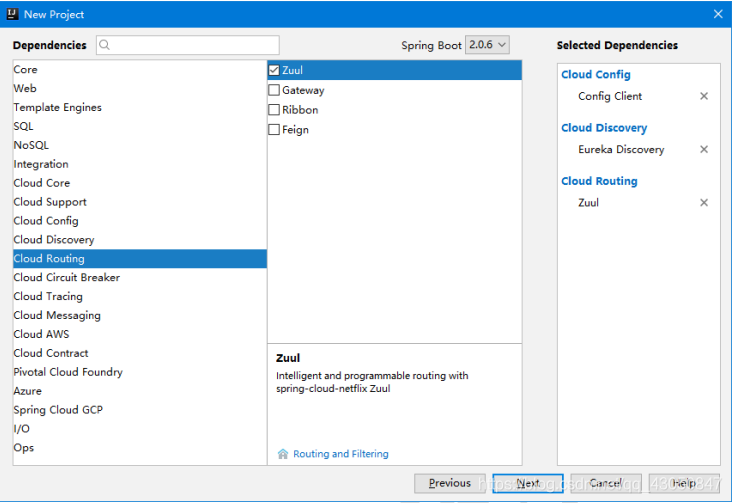Click the home icon beside Routing and Filtering
The image size is (732, 503).
click(283, 454)
